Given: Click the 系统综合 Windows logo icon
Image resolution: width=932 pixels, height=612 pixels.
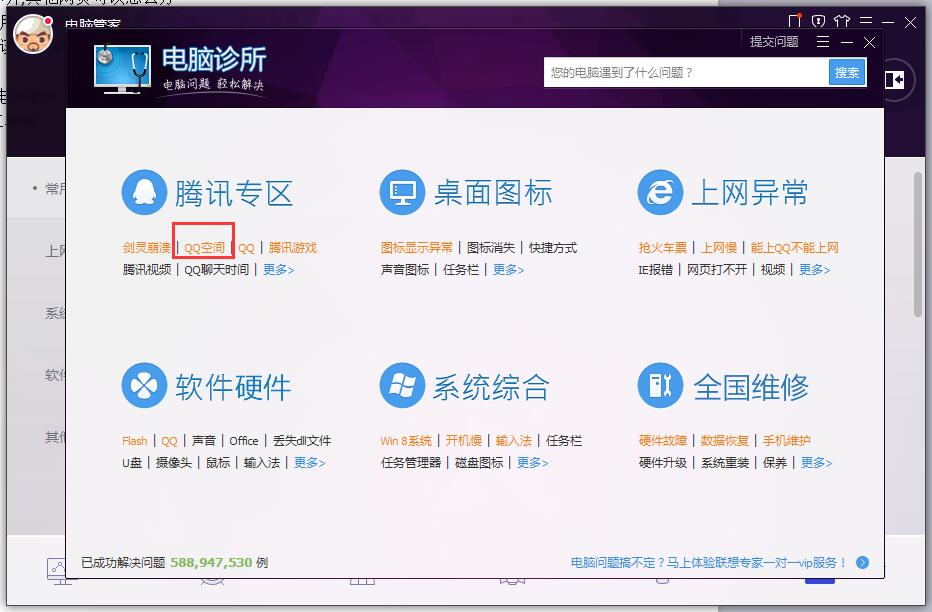Looking at the screenshot, I should [402, 385].
